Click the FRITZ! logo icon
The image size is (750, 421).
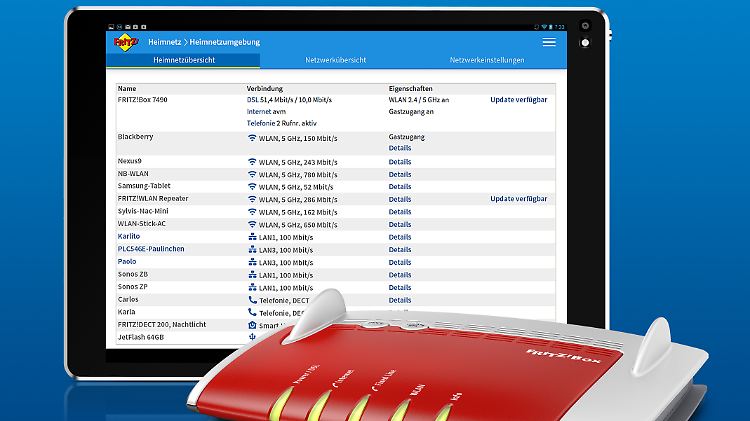point(126,42)
